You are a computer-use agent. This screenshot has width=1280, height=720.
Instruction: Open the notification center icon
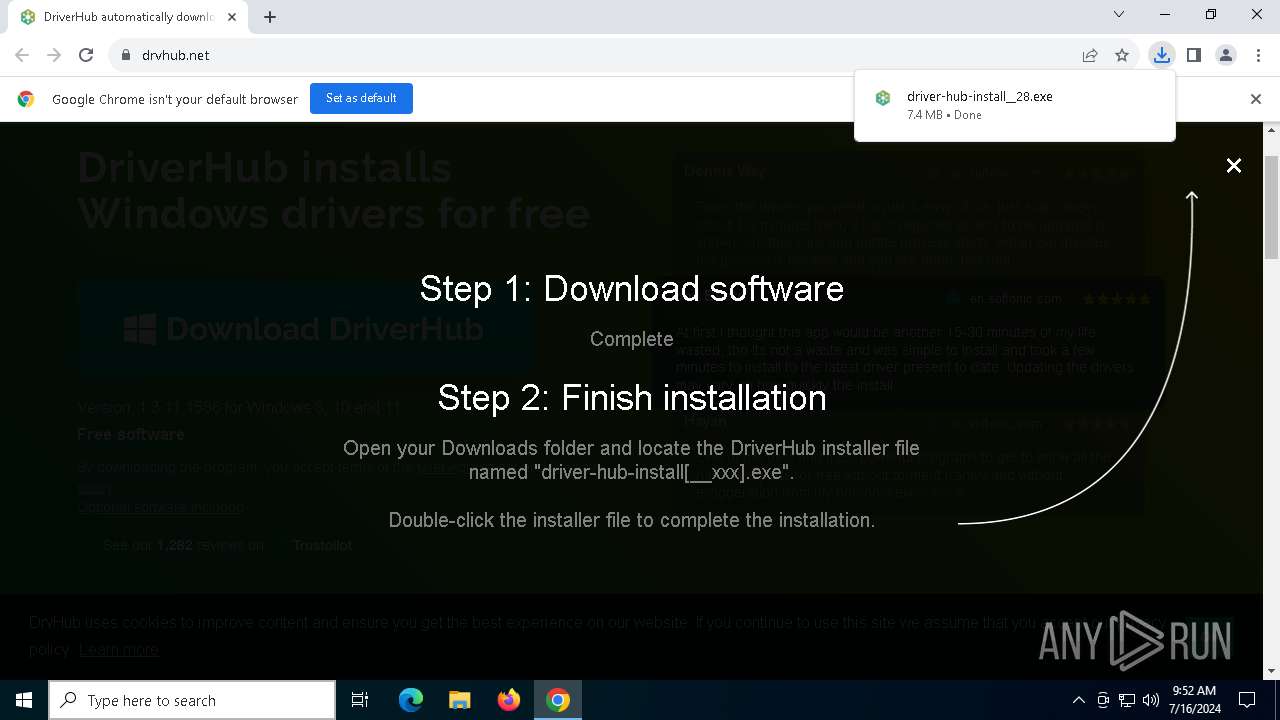pos(1247,700)
